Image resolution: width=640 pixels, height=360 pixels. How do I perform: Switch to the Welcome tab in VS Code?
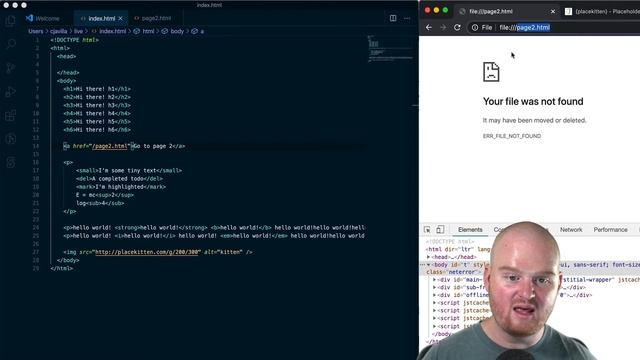(x=43, y=18)
